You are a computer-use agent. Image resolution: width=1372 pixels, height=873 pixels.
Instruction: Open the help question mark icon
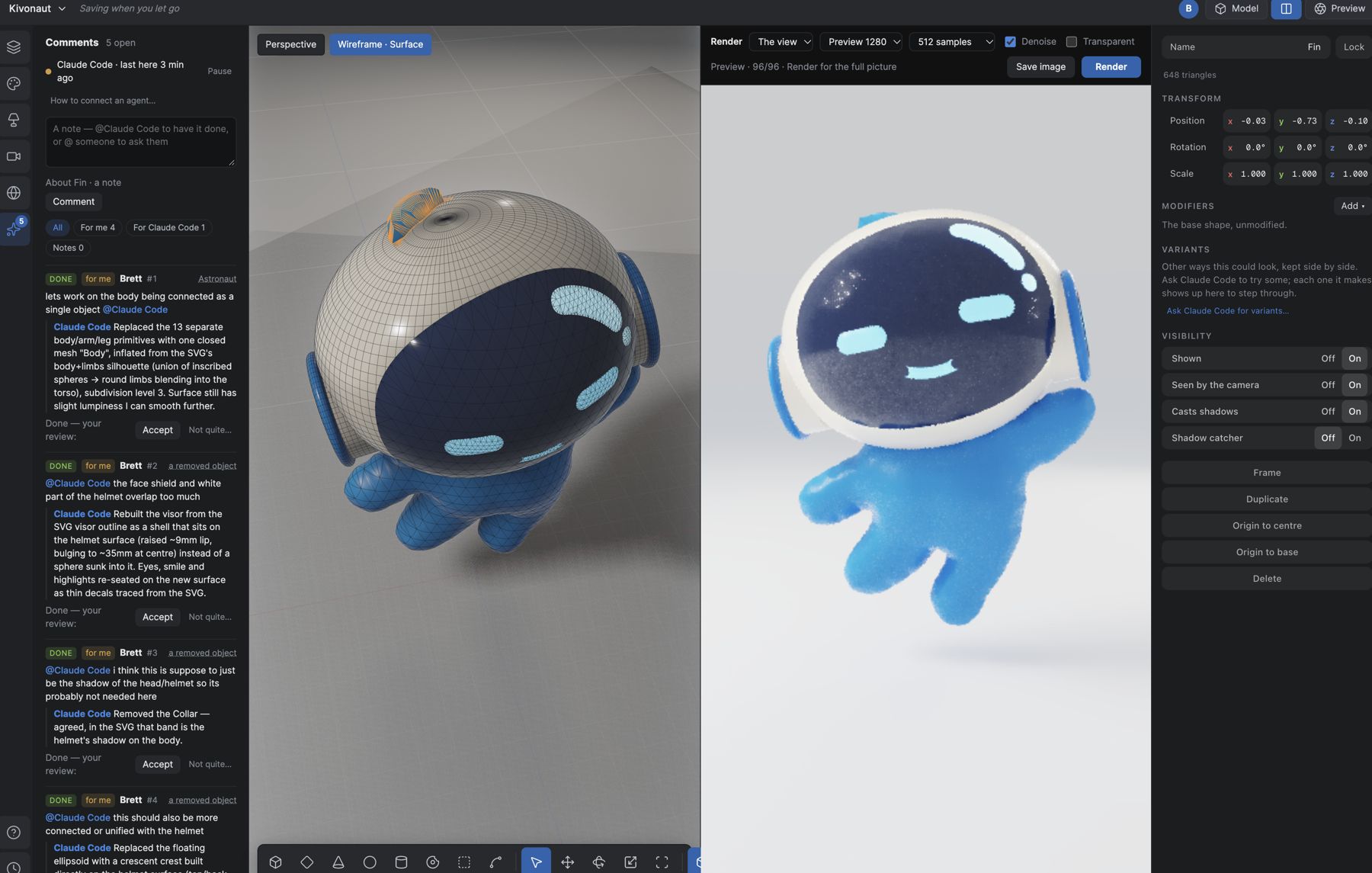pyautogui.click(x=14, y=833)
